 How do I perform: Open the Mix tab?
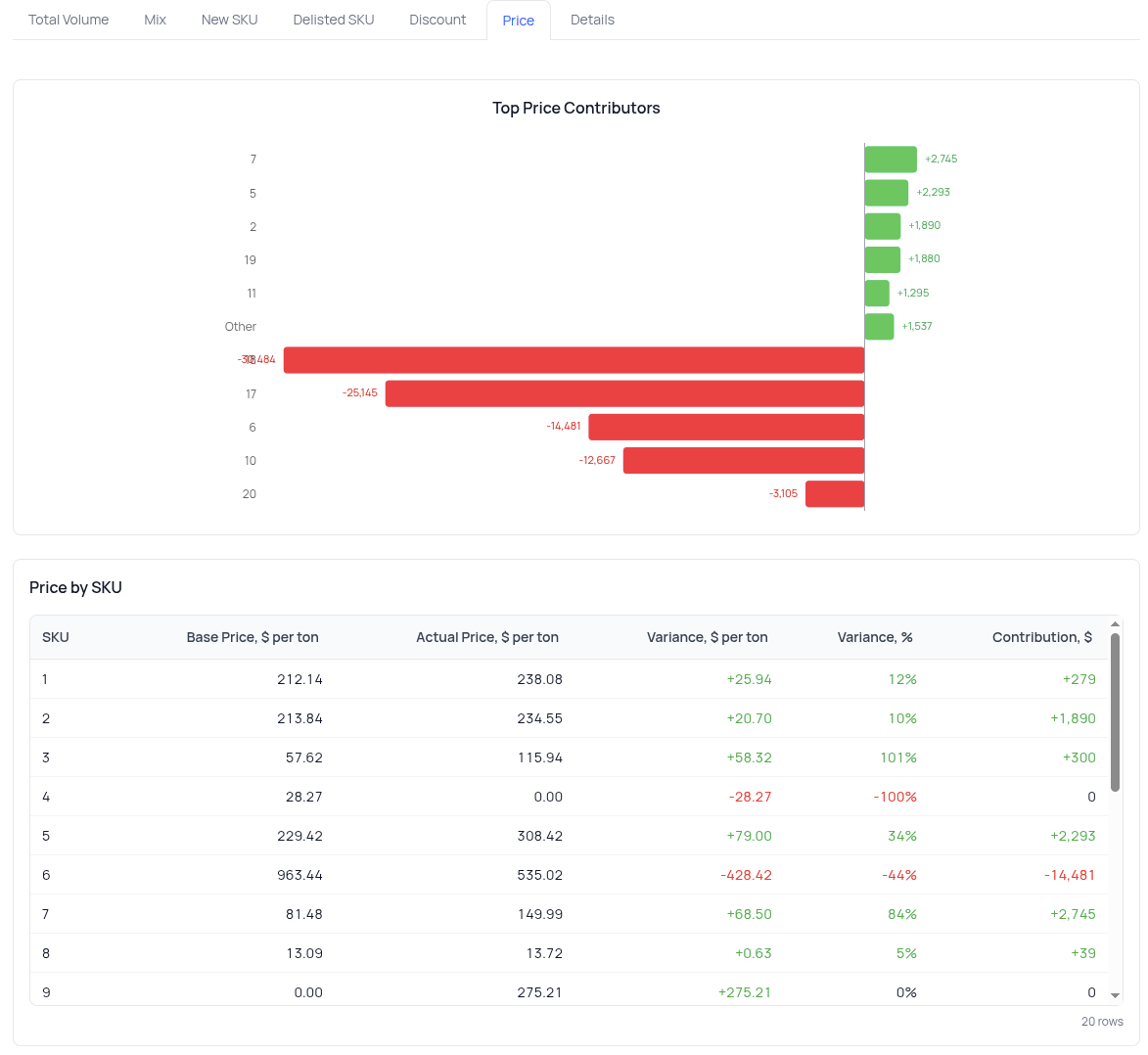pyautogui.click(x=155, y=20)
